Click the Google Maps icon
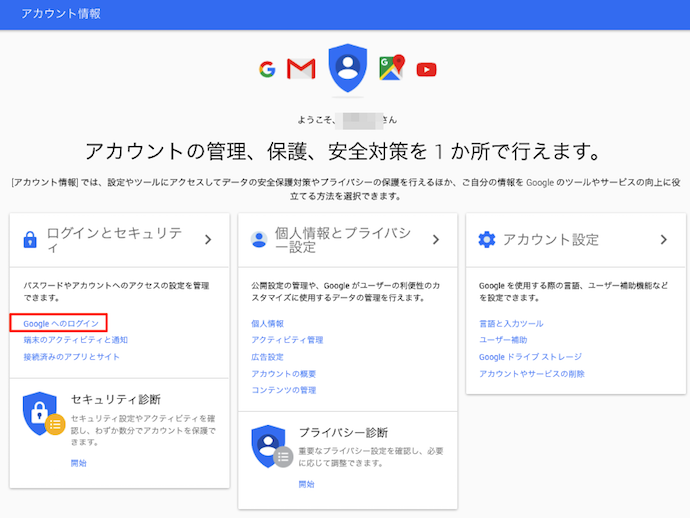Viewport: 690px width, 518px height. coord(392,67)
